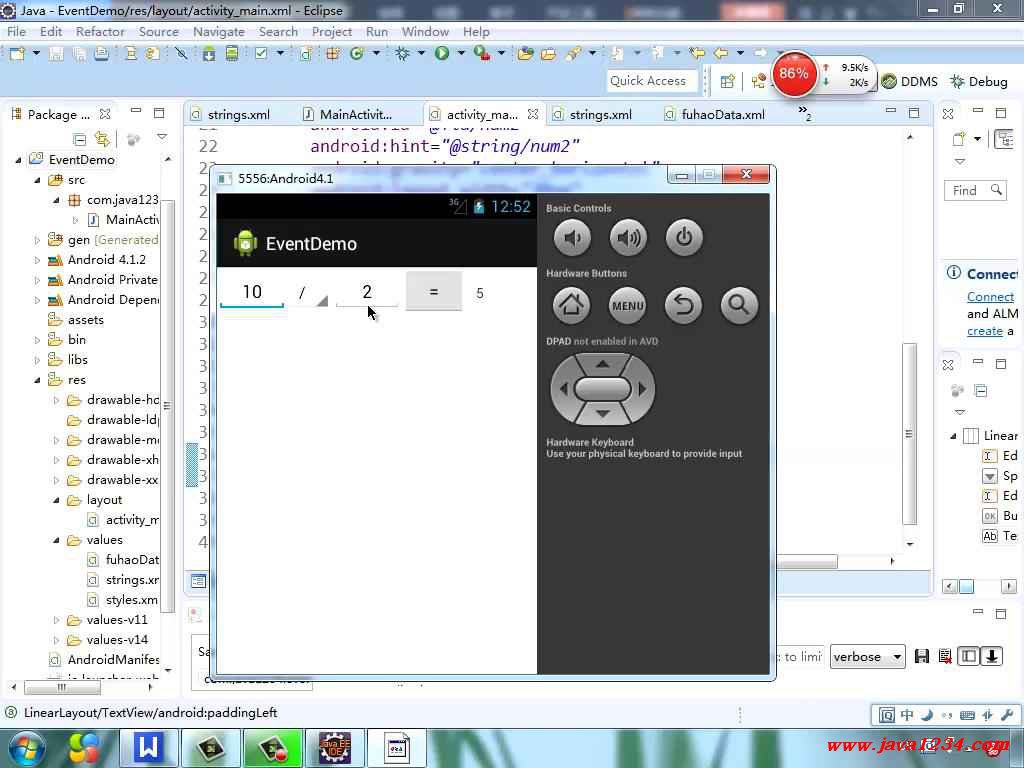Click the DPAD up arrow
The width and height of the screenshot is (1024, 768).
(603, 364)
